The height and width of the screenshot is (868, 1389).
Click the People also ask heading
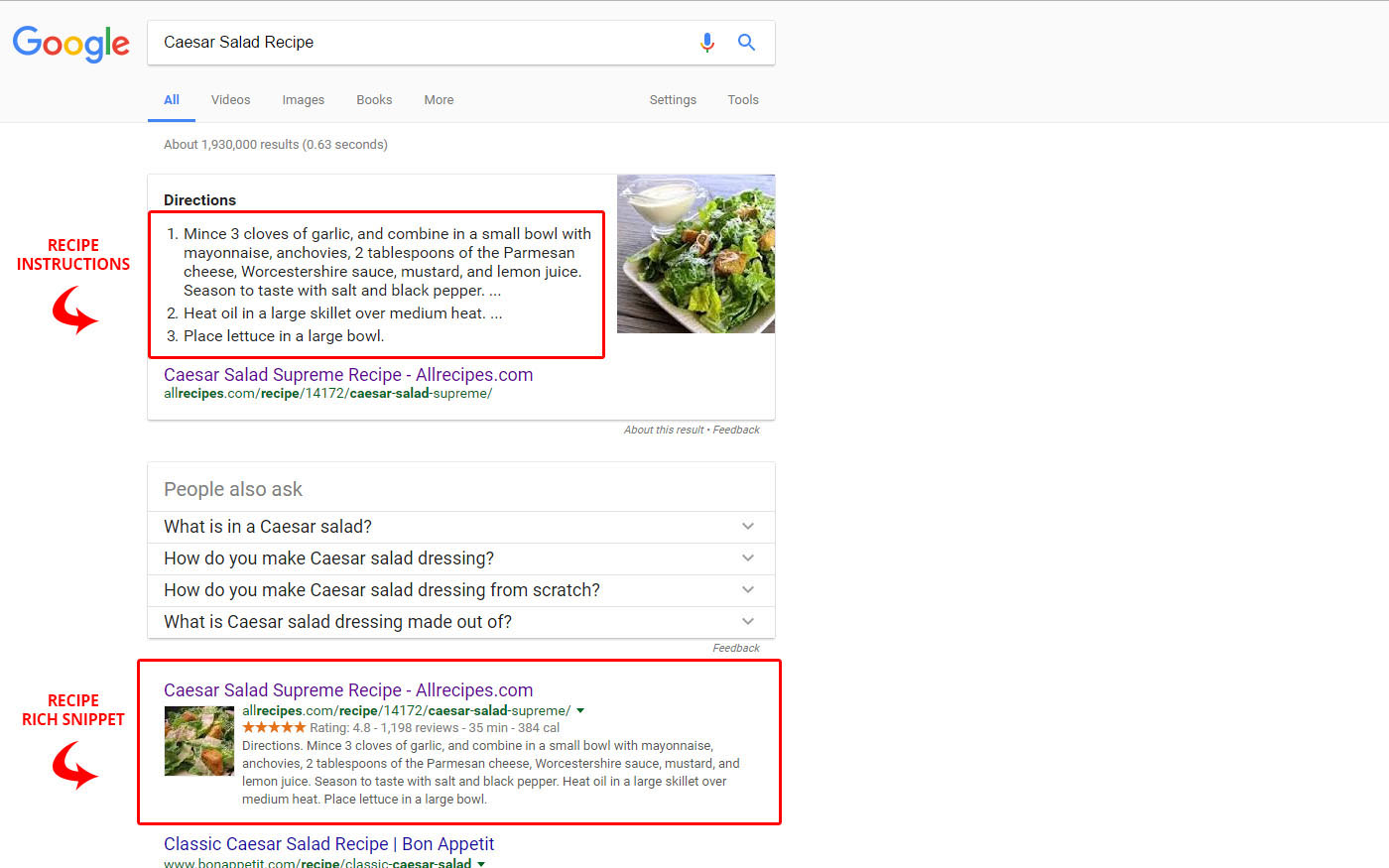(233, 489)
